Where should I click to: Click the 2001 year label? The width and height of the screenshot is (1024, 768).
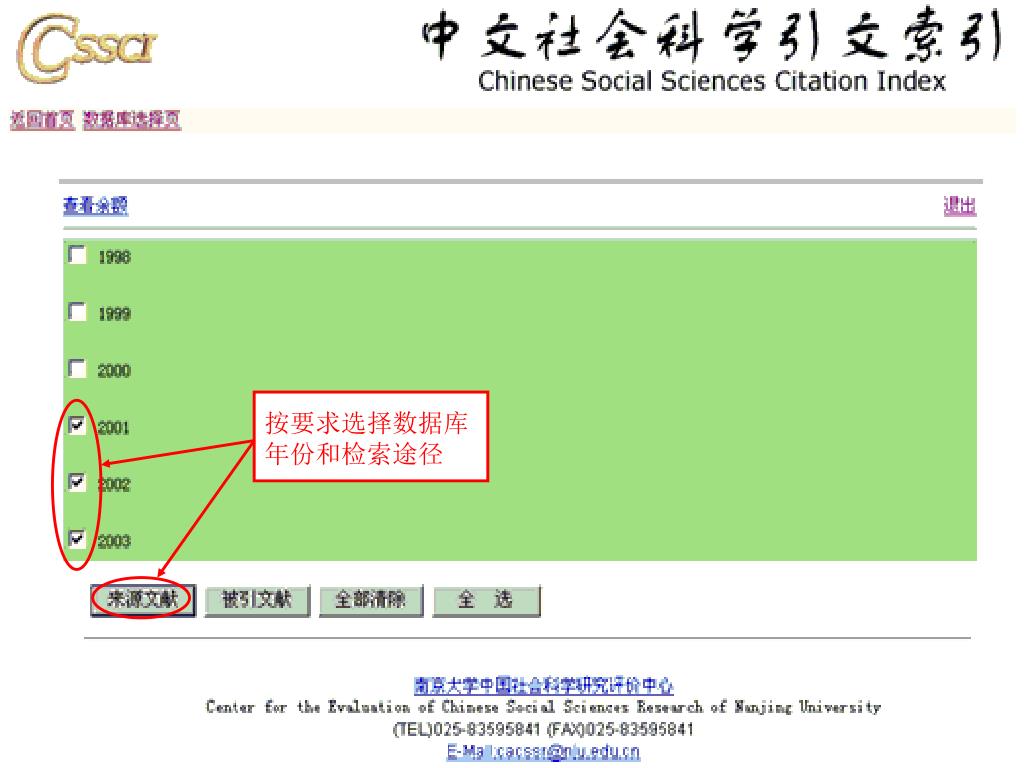114,428
